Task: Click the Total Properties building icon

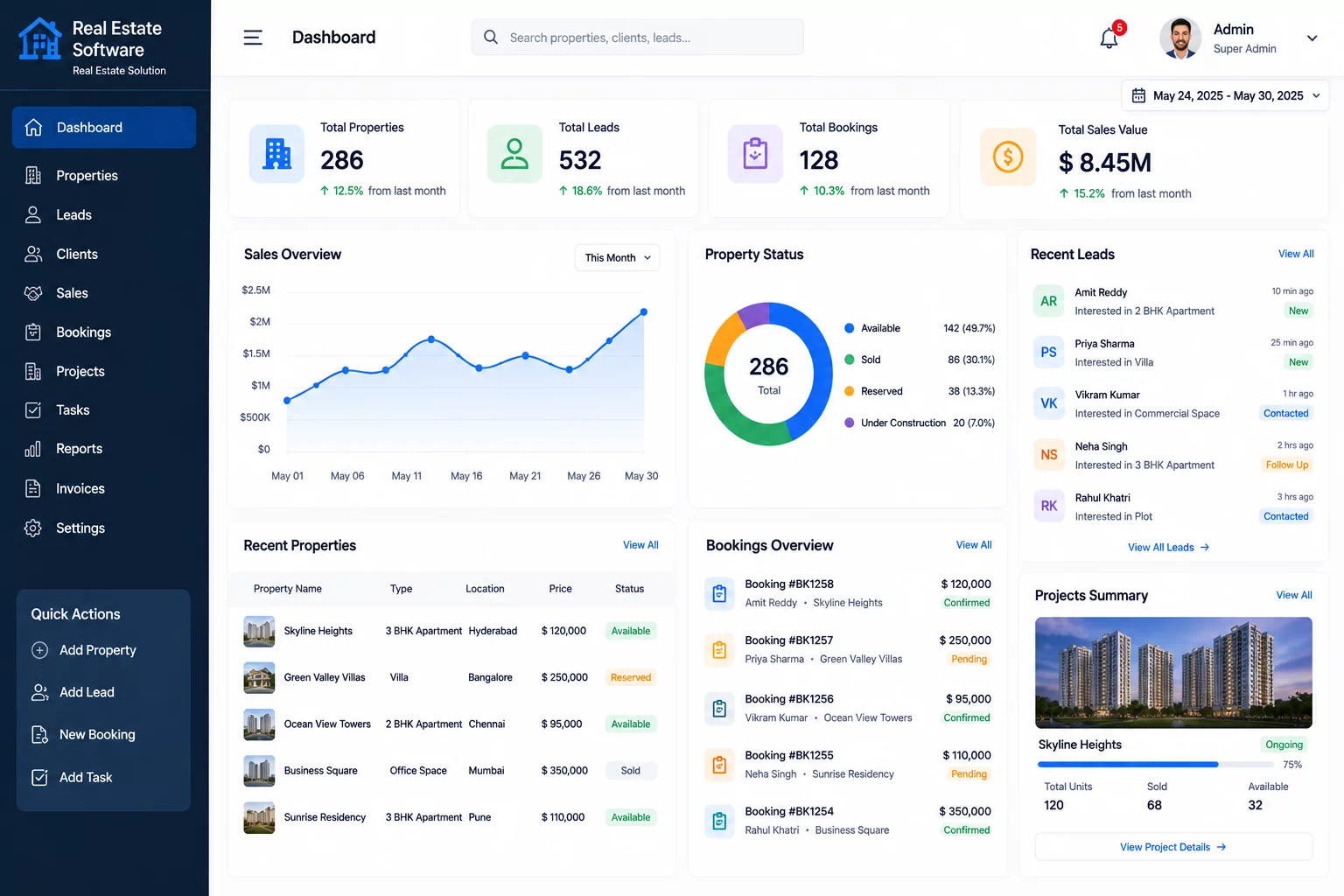Action: pos(277,154)
